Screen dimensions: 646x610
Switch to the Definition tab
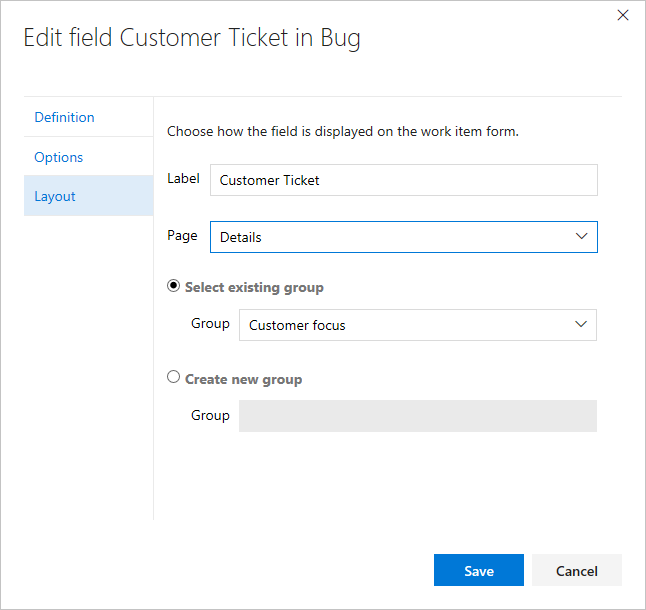(64, 117)
